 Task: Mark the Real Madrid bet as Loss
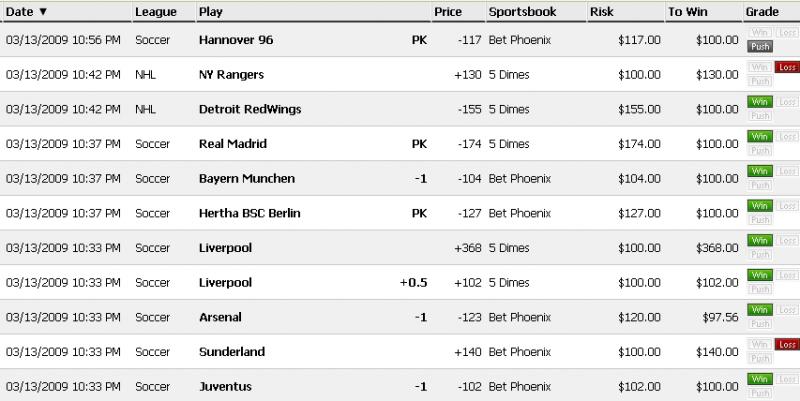[x=788, y=136]
